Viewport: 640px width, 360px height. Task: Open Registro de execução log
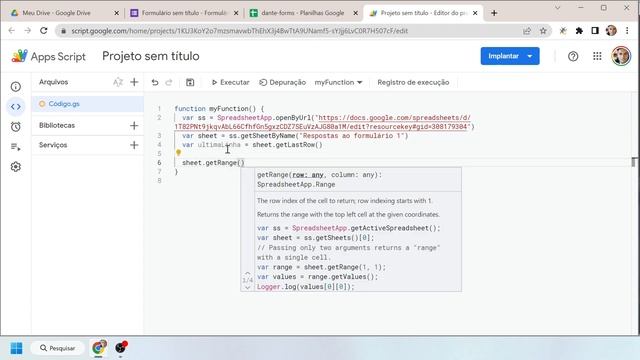point(413,82)
